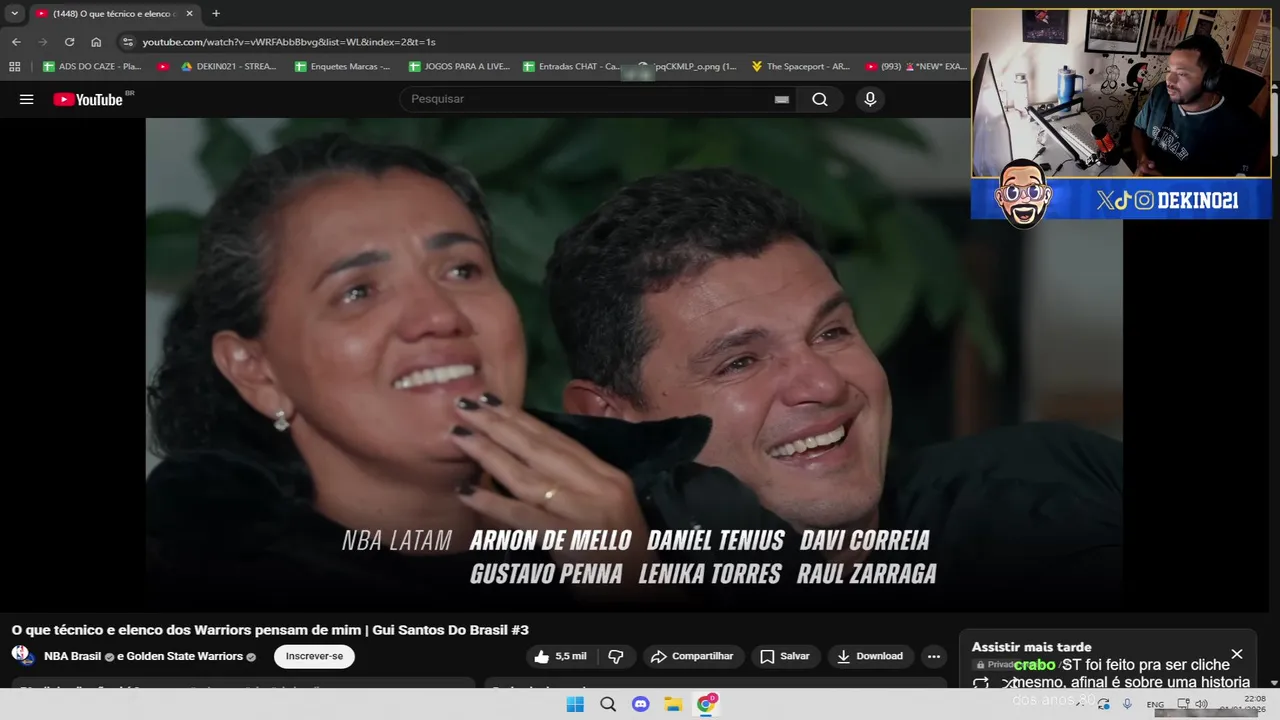Viewport: 1280px width, 720px height.
Task: Like the video with 5,5 mil likes
Action: [x=561, y=656]
